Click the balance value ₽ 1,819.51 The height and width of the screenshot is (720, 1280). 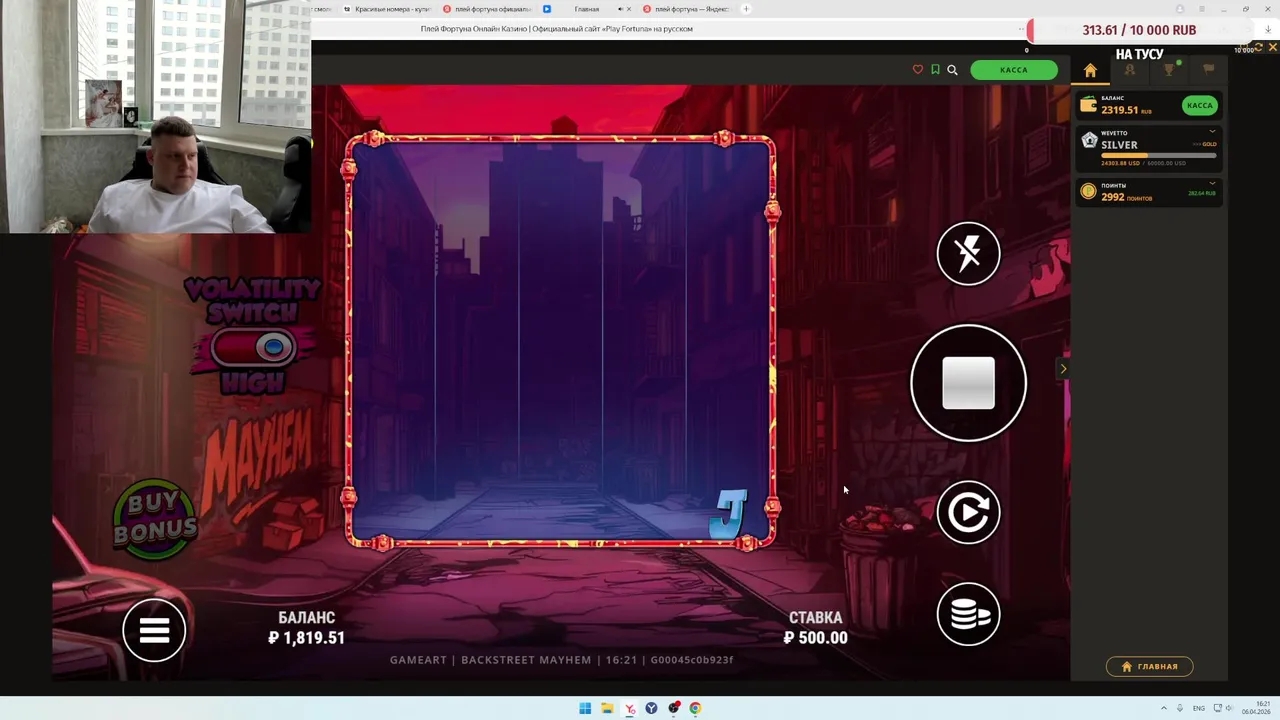306,638
